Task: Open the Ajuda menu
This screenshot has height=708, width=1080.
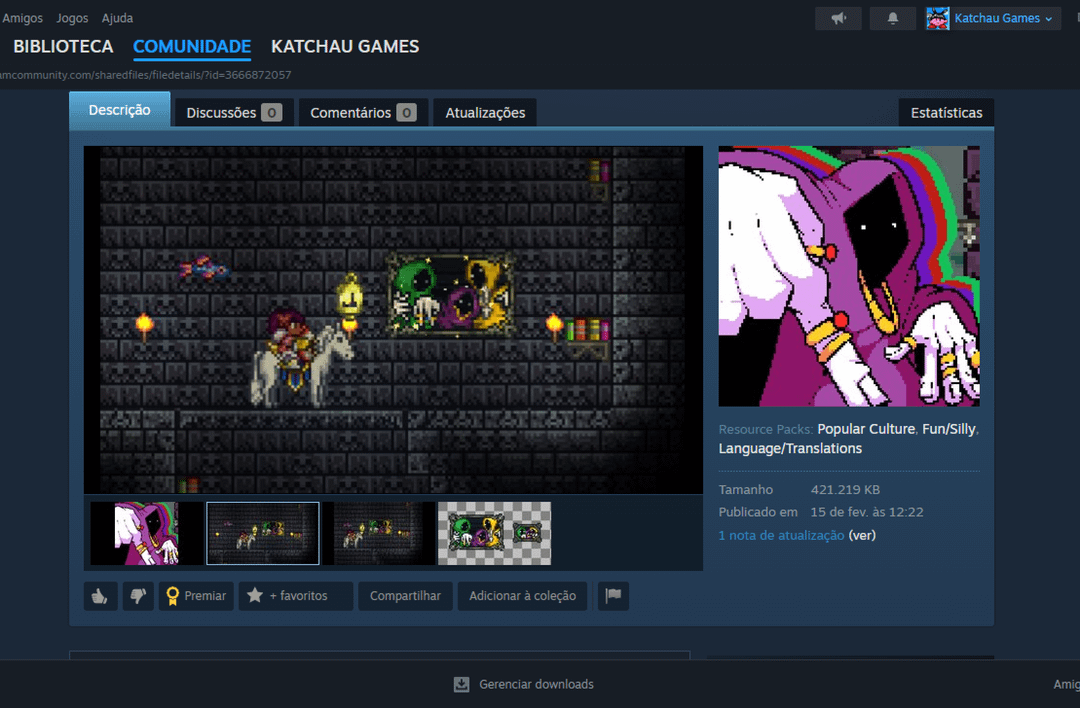Action: 117,18
